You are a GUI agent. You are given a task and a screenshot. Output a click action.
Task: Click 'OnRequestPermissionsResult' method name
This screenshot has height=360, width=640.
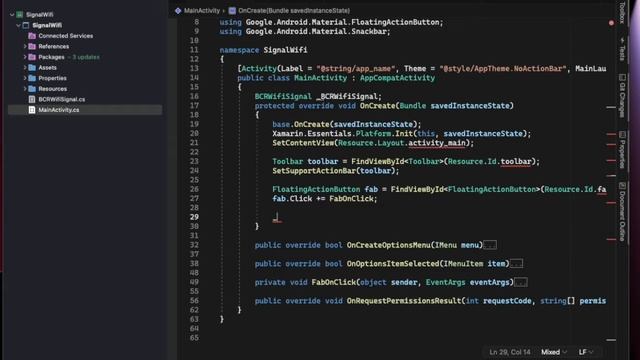[x=404, y=301]
